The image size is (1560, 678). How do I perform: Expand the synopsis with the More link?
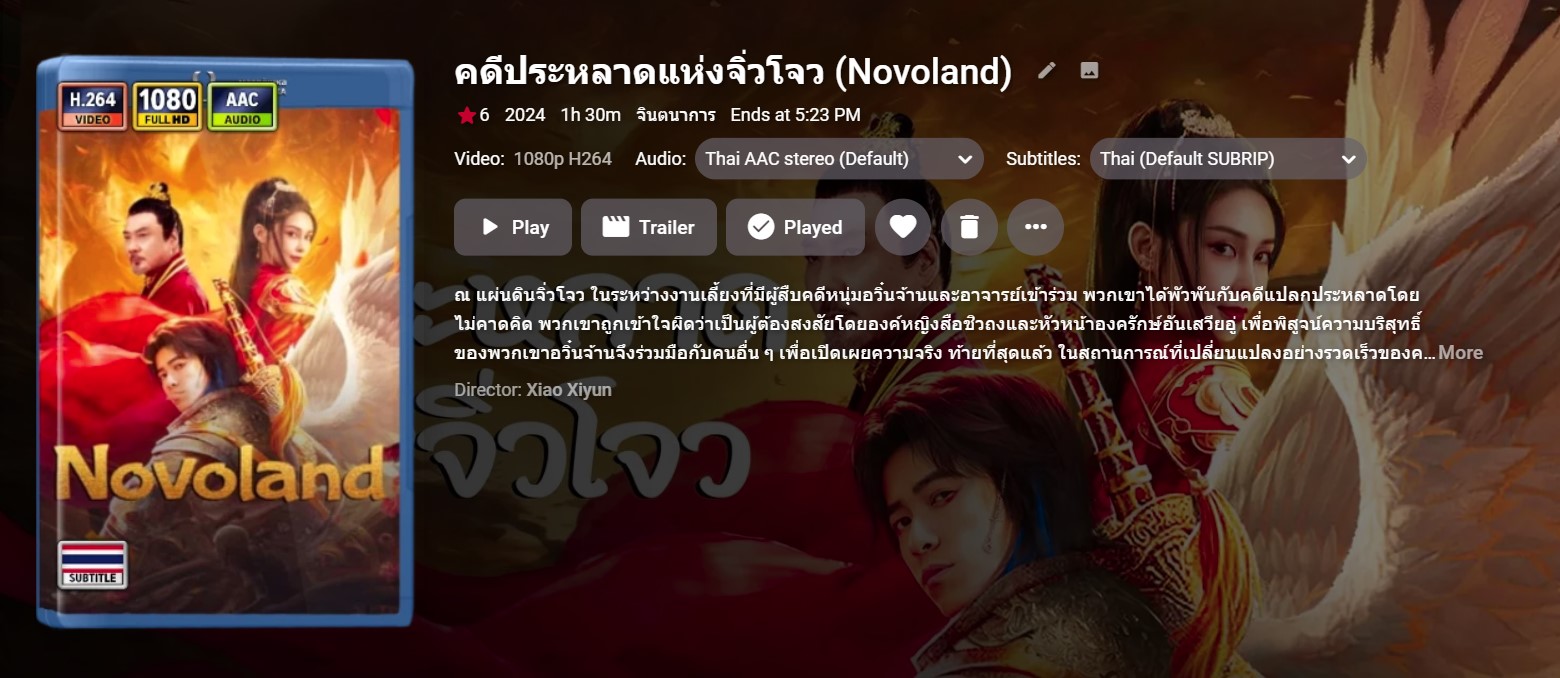point(1460,353)
